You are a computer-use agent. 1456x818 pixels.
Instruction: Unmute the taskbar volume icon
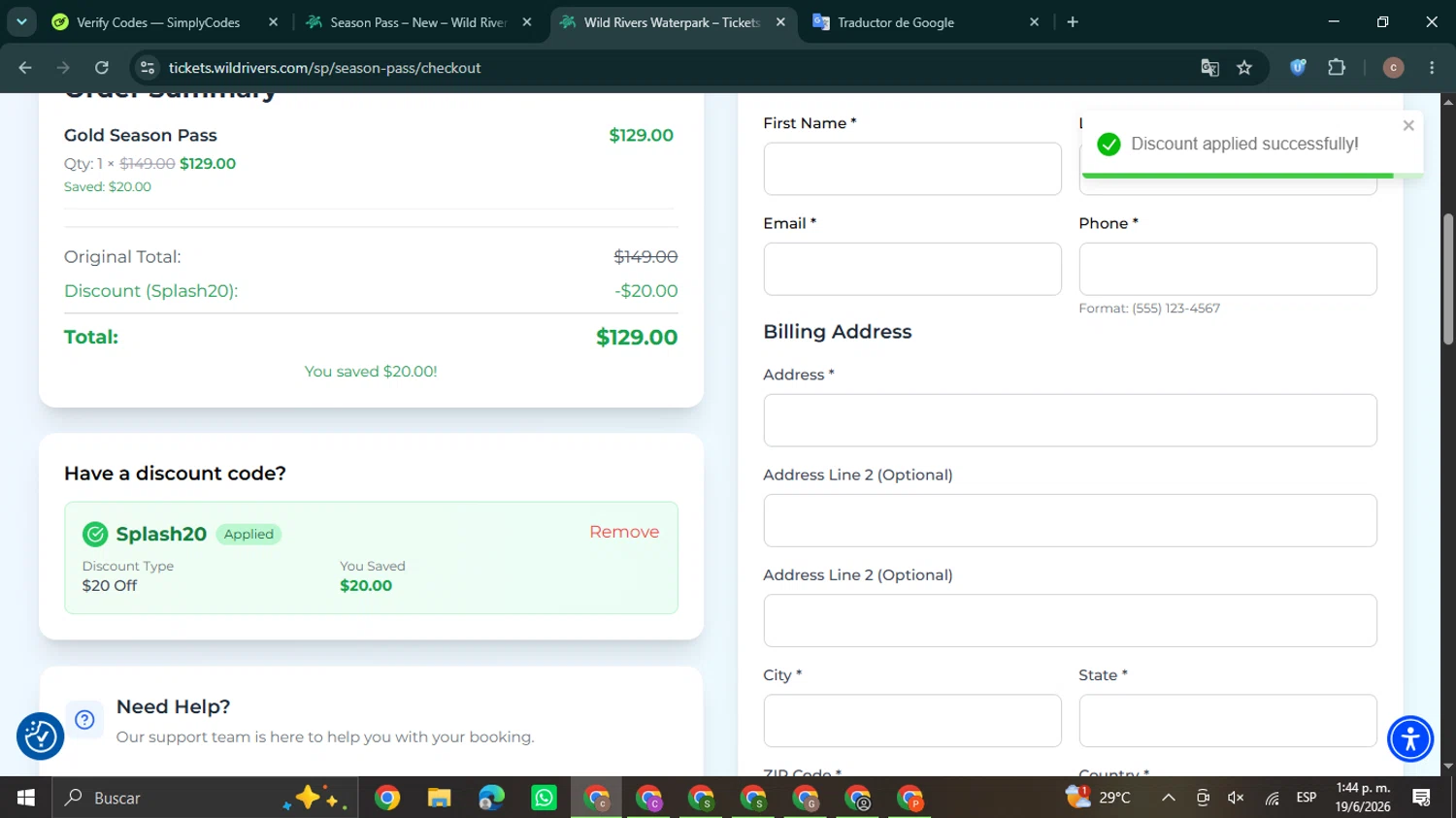[x=1236, y=798]
